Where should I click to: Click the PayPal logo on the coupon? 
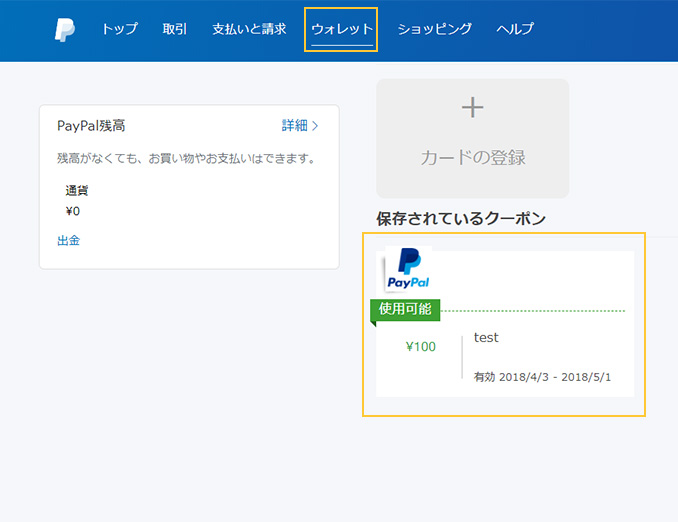point(408,269)
